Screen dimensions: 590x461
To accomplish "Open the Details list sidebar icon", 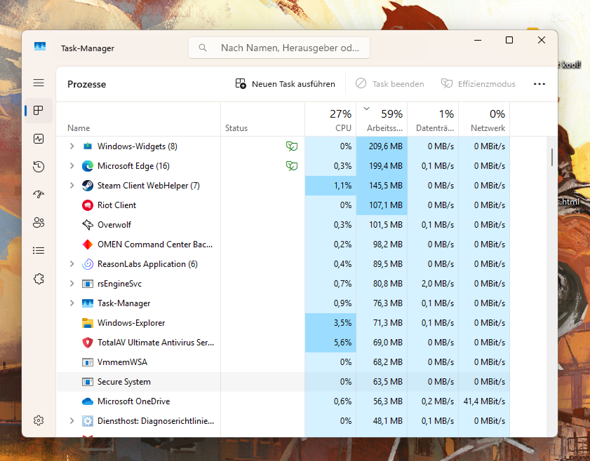I will (38, 250).
